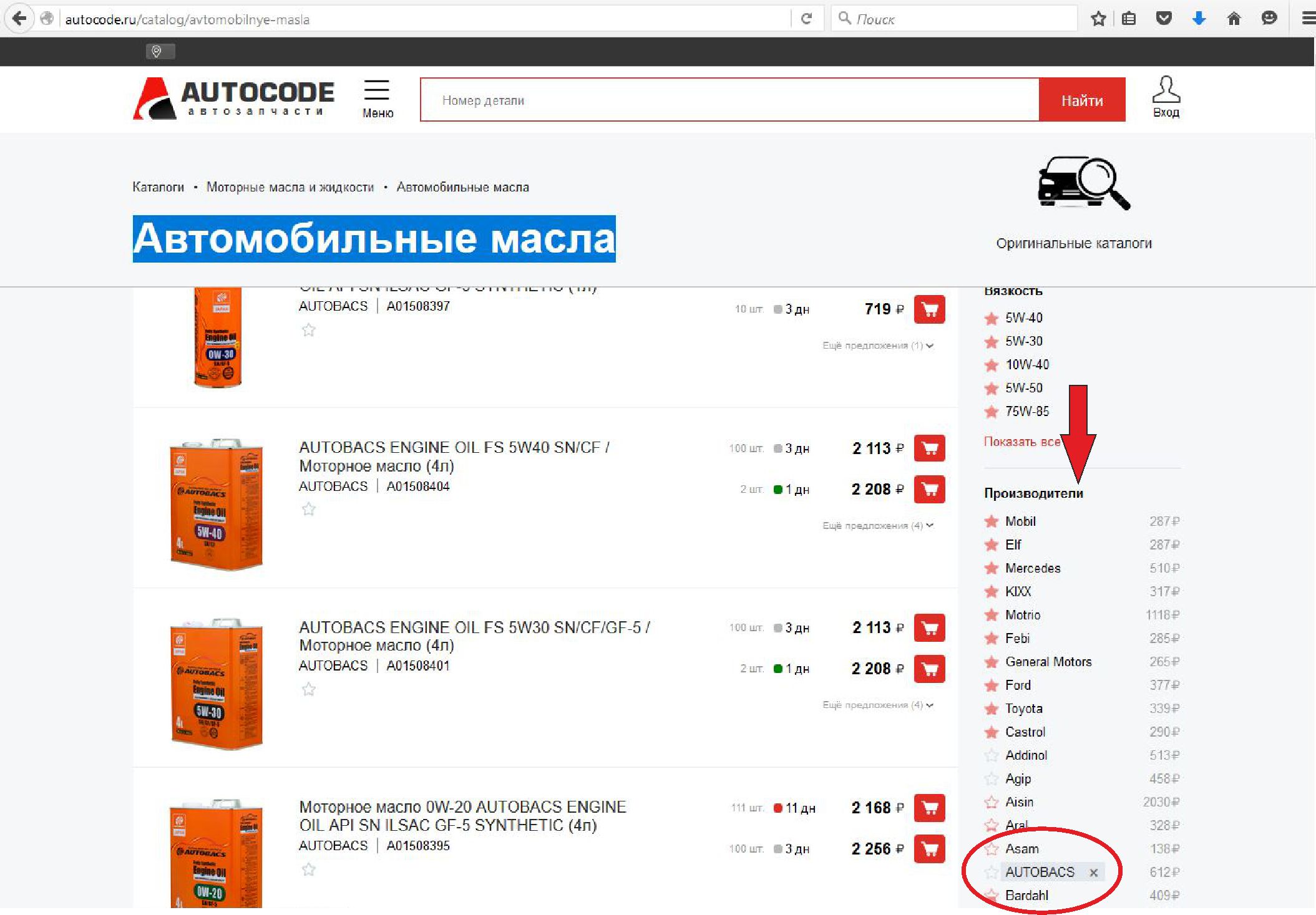Image resolution: width=1316 pixels, height=915 pixels.
Task: Expand Ещё предложения (4) for 5W40 oil
Action: tap(878, 525)
